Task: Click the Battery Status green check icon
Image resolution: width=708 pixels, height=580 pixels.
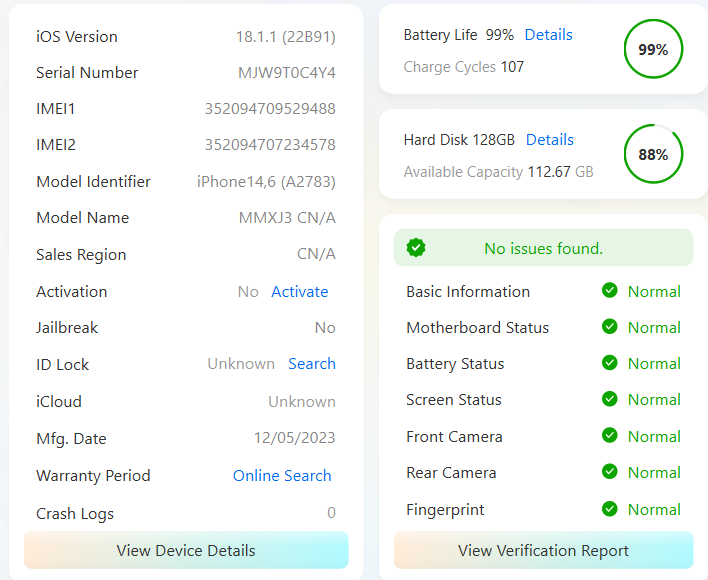Action: pos(609,363)
